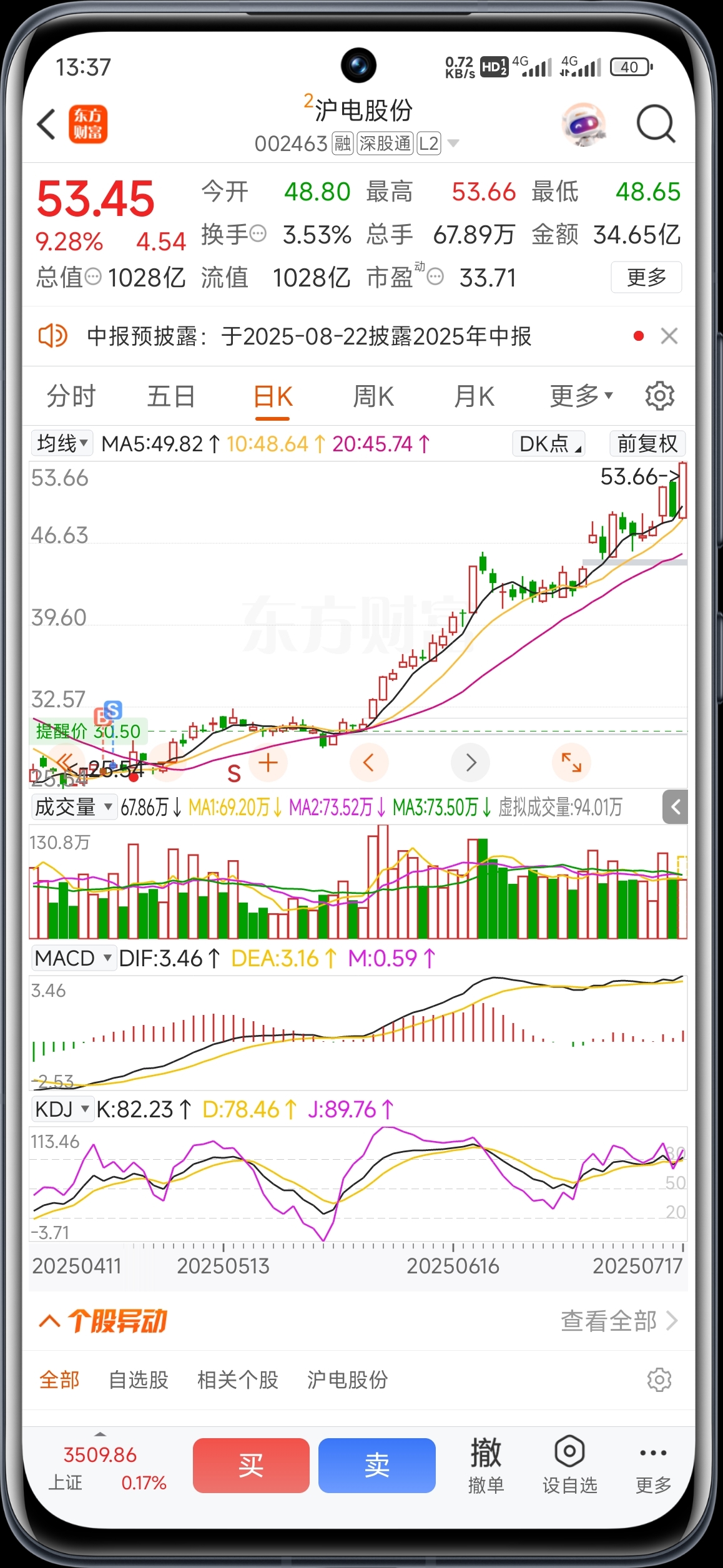723x1568 pixels.
Task: Open the 中报预披露 announcement text
Action: coord(309,336)
